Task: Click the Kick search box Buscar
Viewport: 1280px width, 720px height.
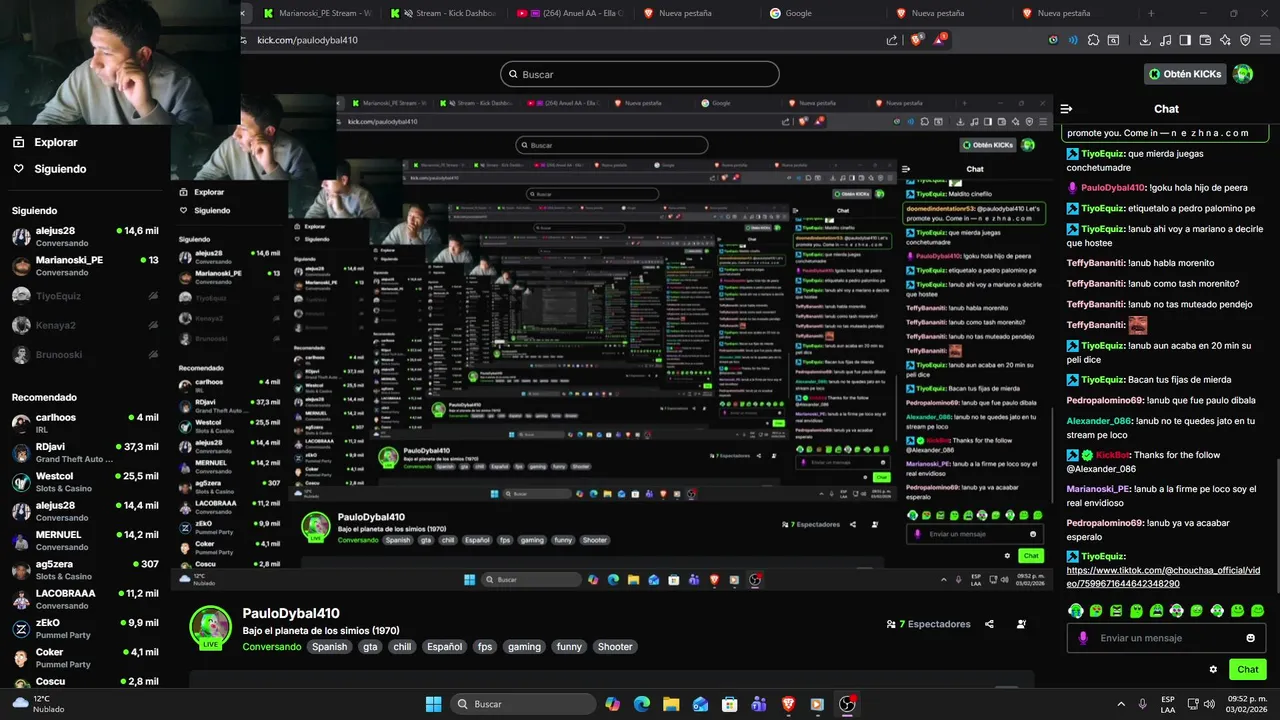Action: (640, 74)
